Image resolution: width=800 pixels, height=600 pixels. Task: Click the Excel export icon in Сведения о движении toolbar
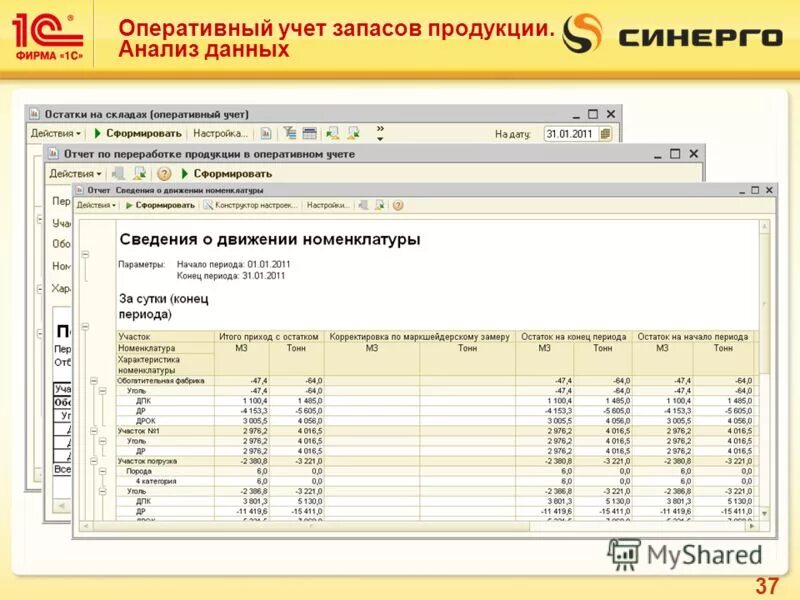(x=378, y=203)
